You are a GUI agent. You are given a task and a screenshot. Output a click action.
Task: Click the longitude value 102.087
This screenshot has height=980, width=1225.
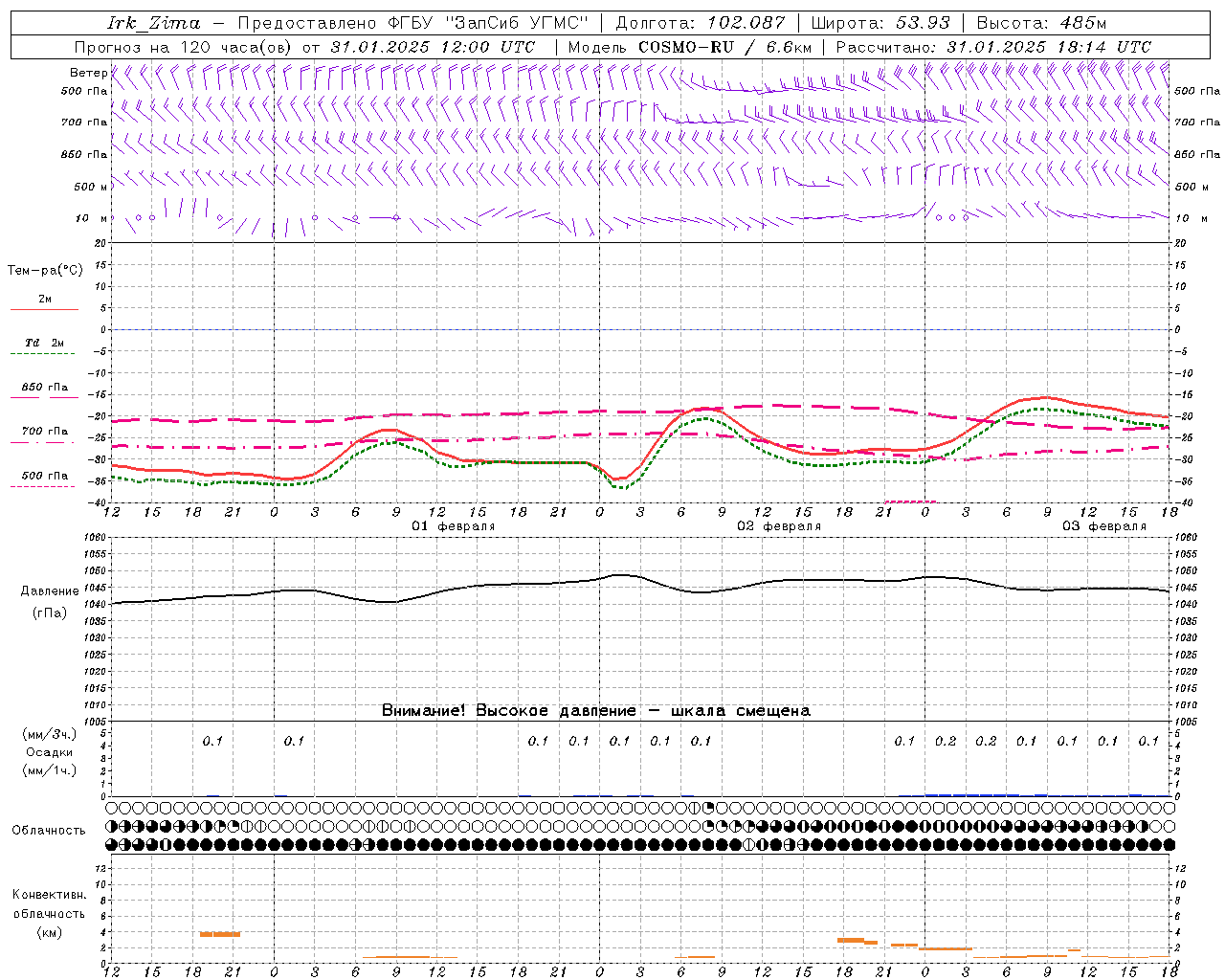pyautogui.click(x=746, y=23)
